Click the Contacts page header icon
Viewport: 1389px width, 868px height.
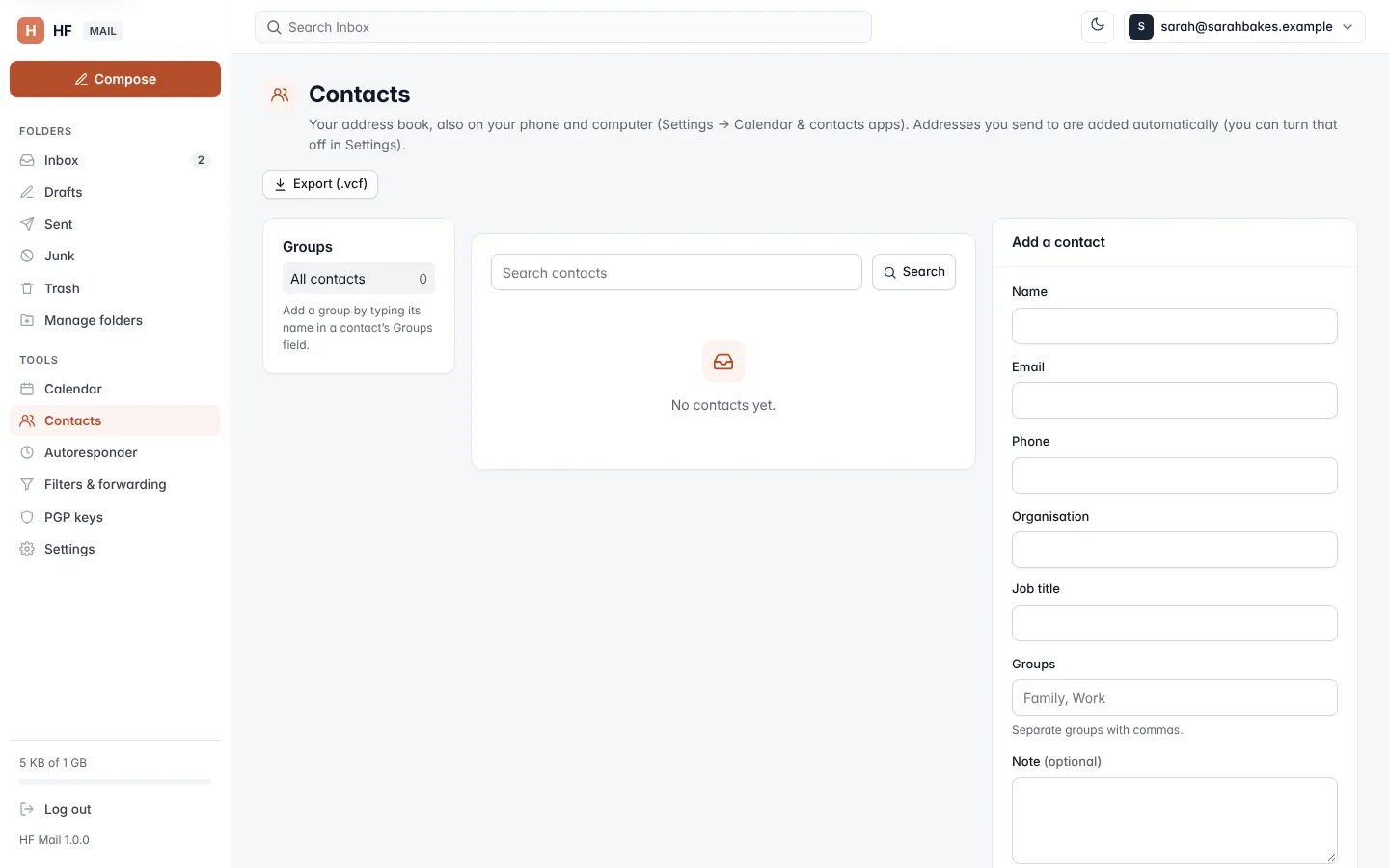pyautogui.click(x=280, y=95)
